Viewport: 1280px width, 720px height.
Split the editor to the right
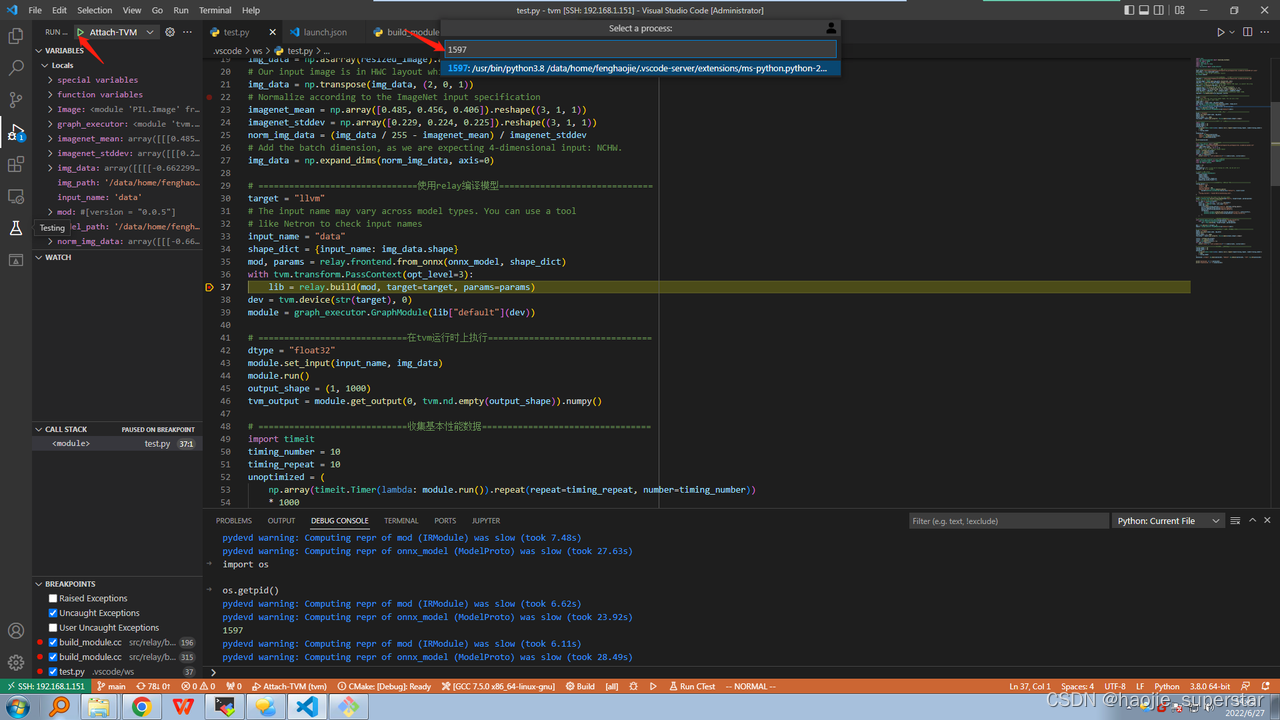click(1247, 32)
